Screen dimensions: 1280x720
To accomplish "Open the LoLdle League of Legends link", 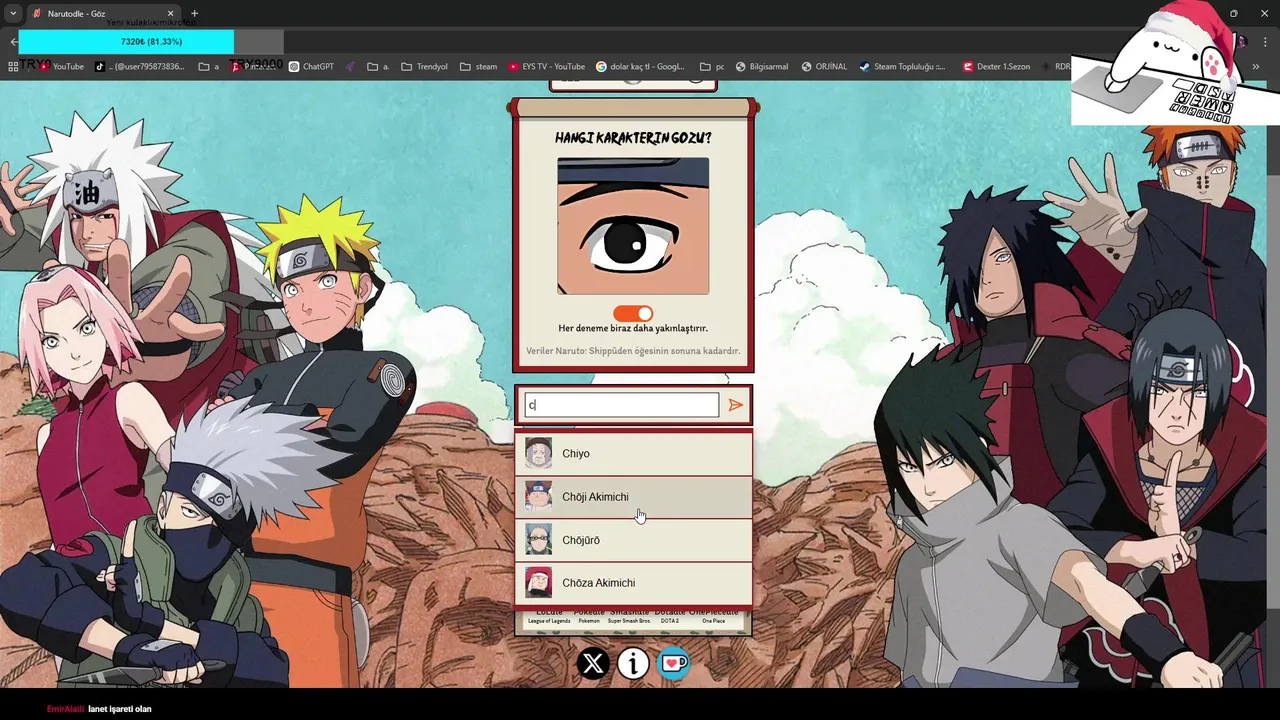I will [549, 616].
